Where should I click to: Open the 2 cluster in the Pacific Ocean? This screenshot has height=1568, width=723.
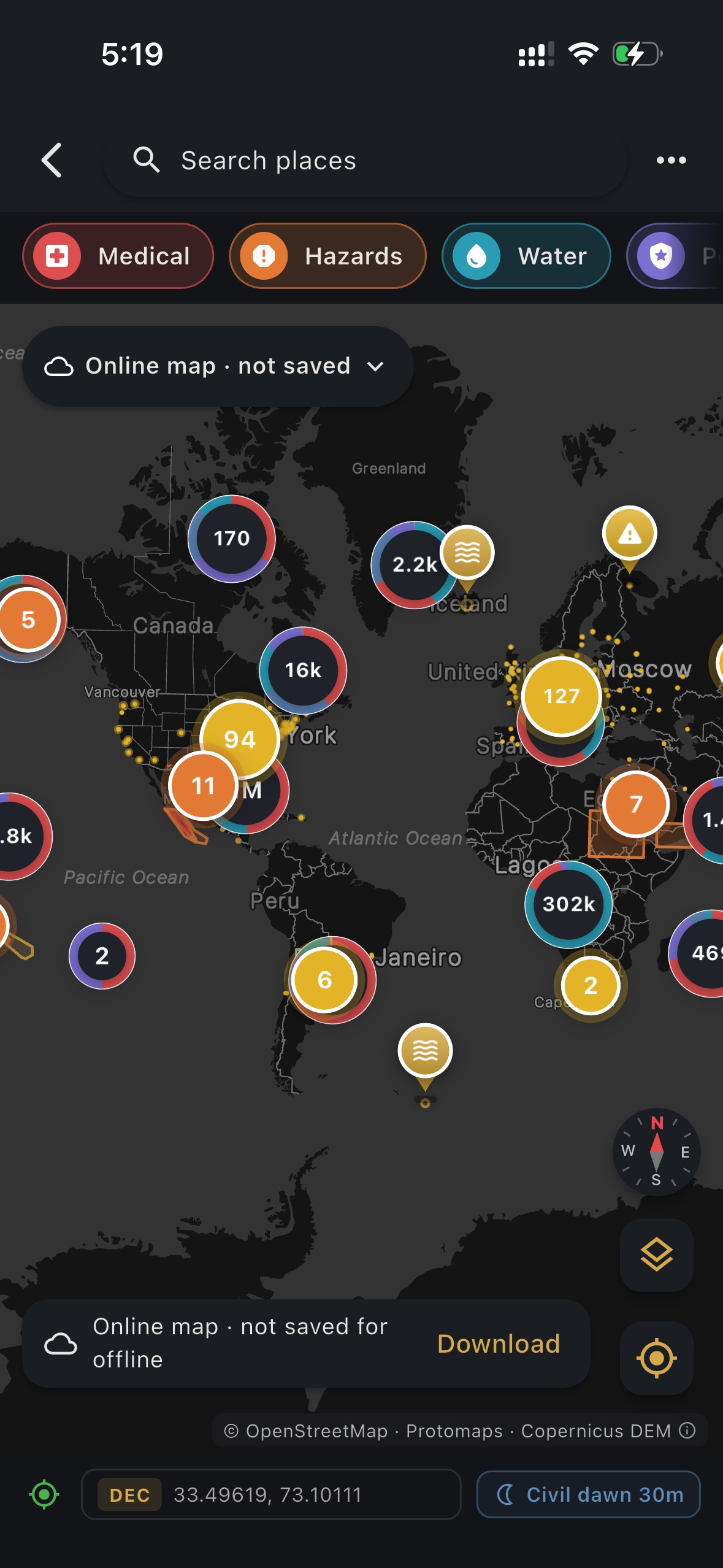102,956
